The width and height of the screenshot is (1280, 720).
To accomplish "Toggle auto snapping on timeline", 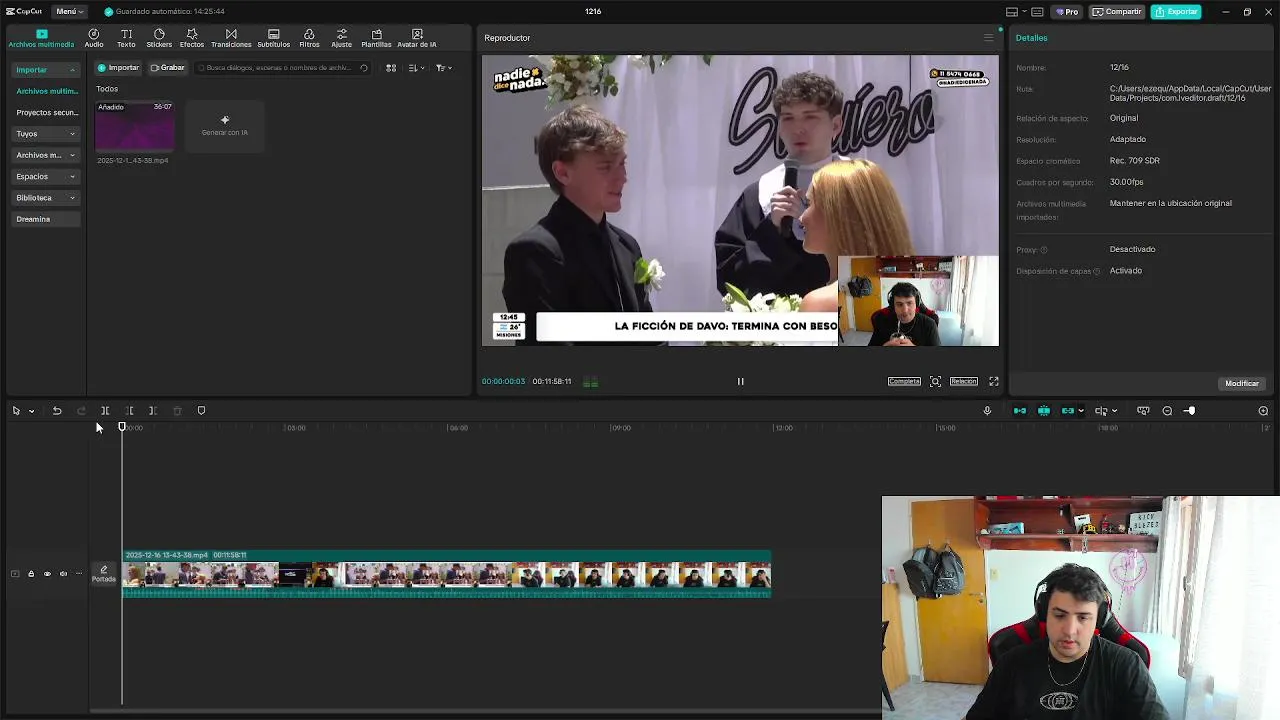I will 1044,411.
